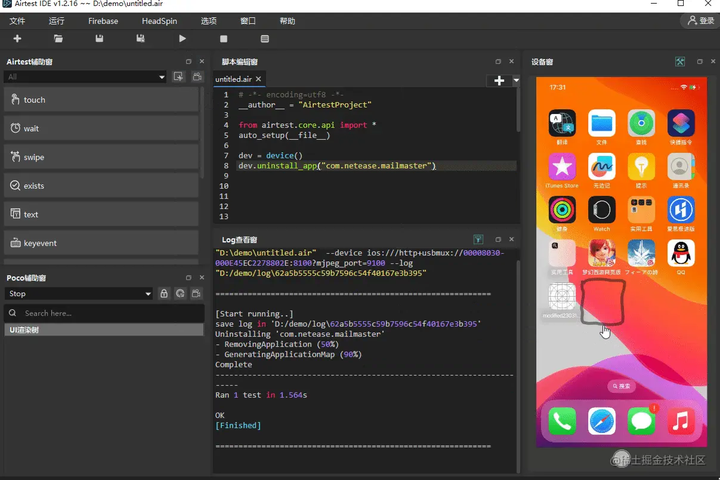Tap the Files app on device screen

click(602, 123)
